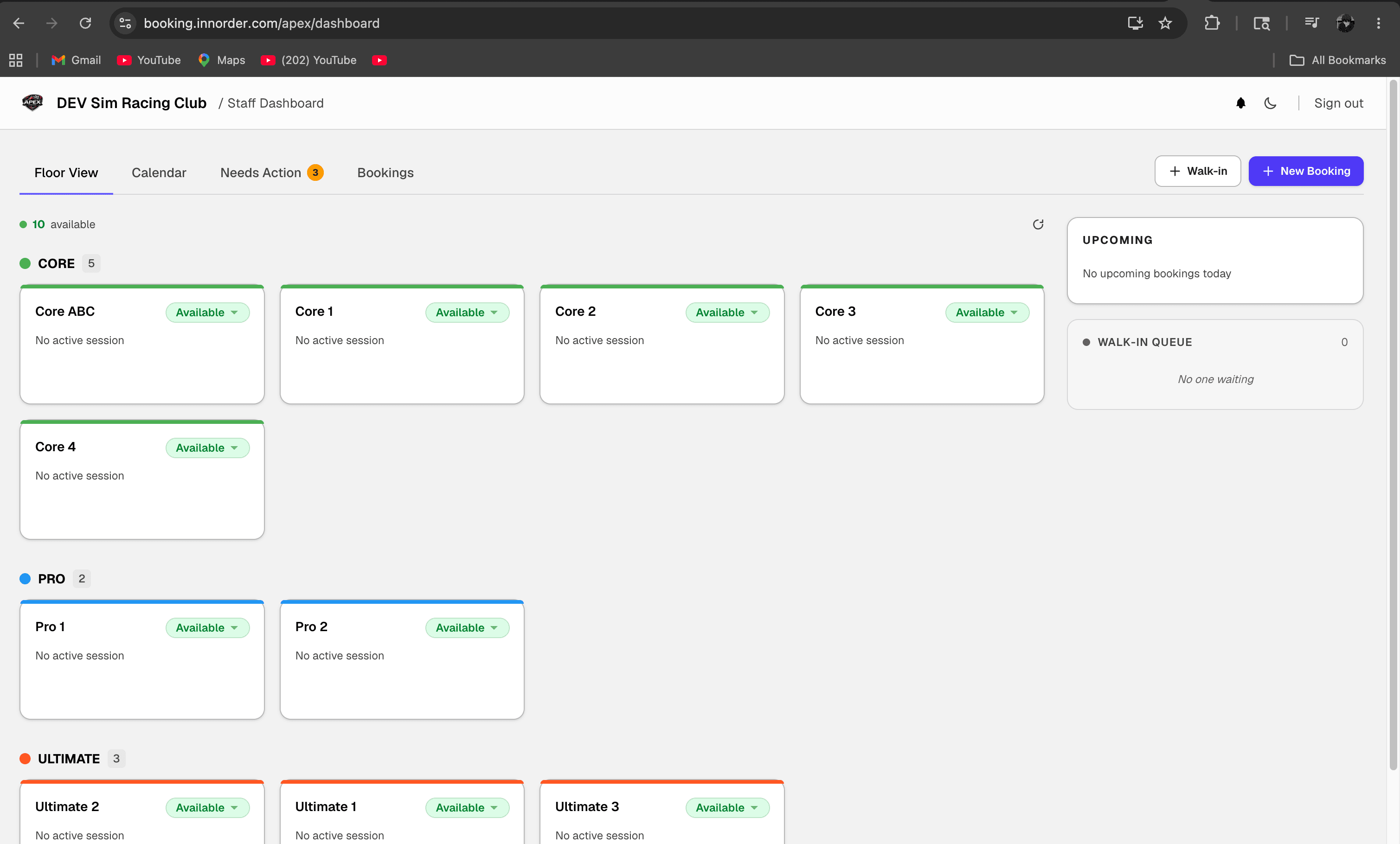Click the WALK-IN QUEUE heading
Screen dimensions: 1400x844
(1144, 342)
